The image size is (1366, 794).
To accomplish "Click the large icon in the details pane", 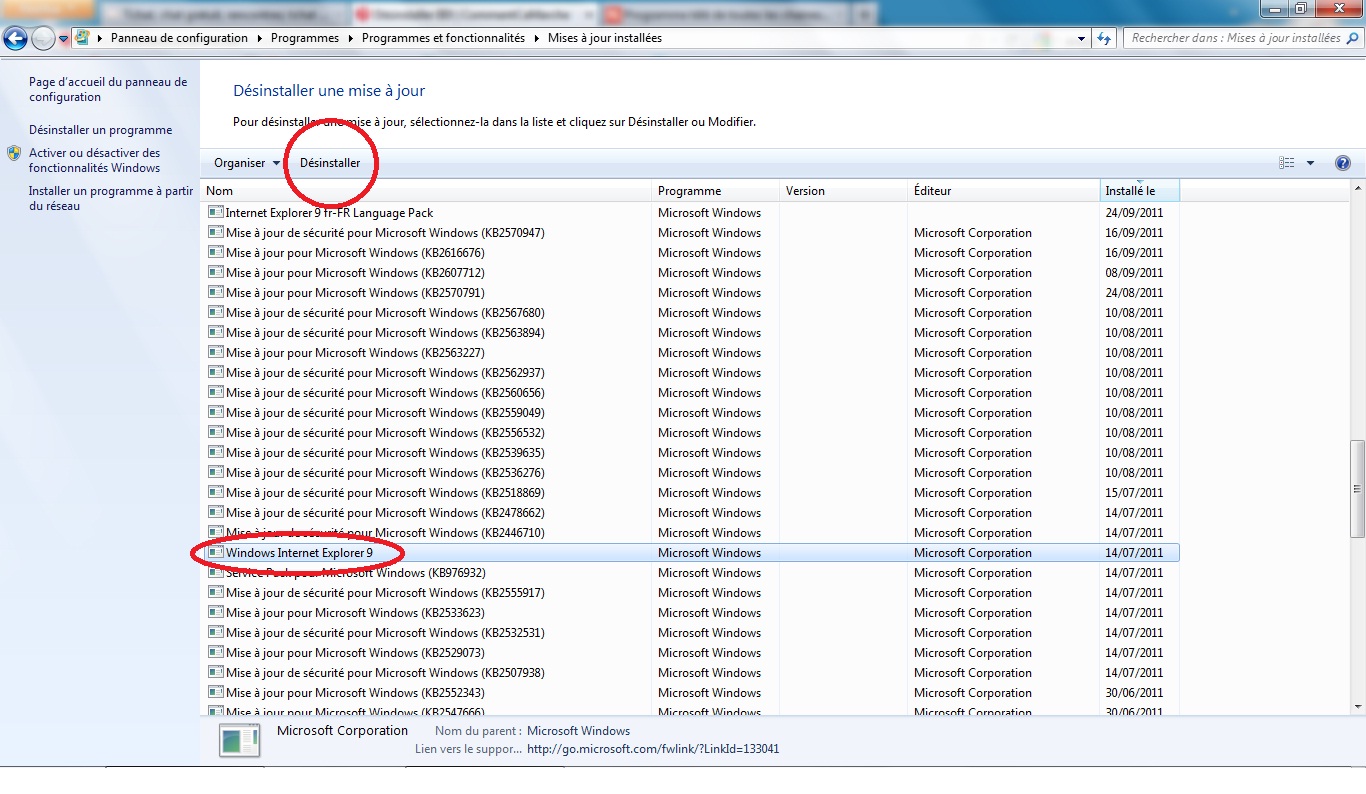I will 239,740.
